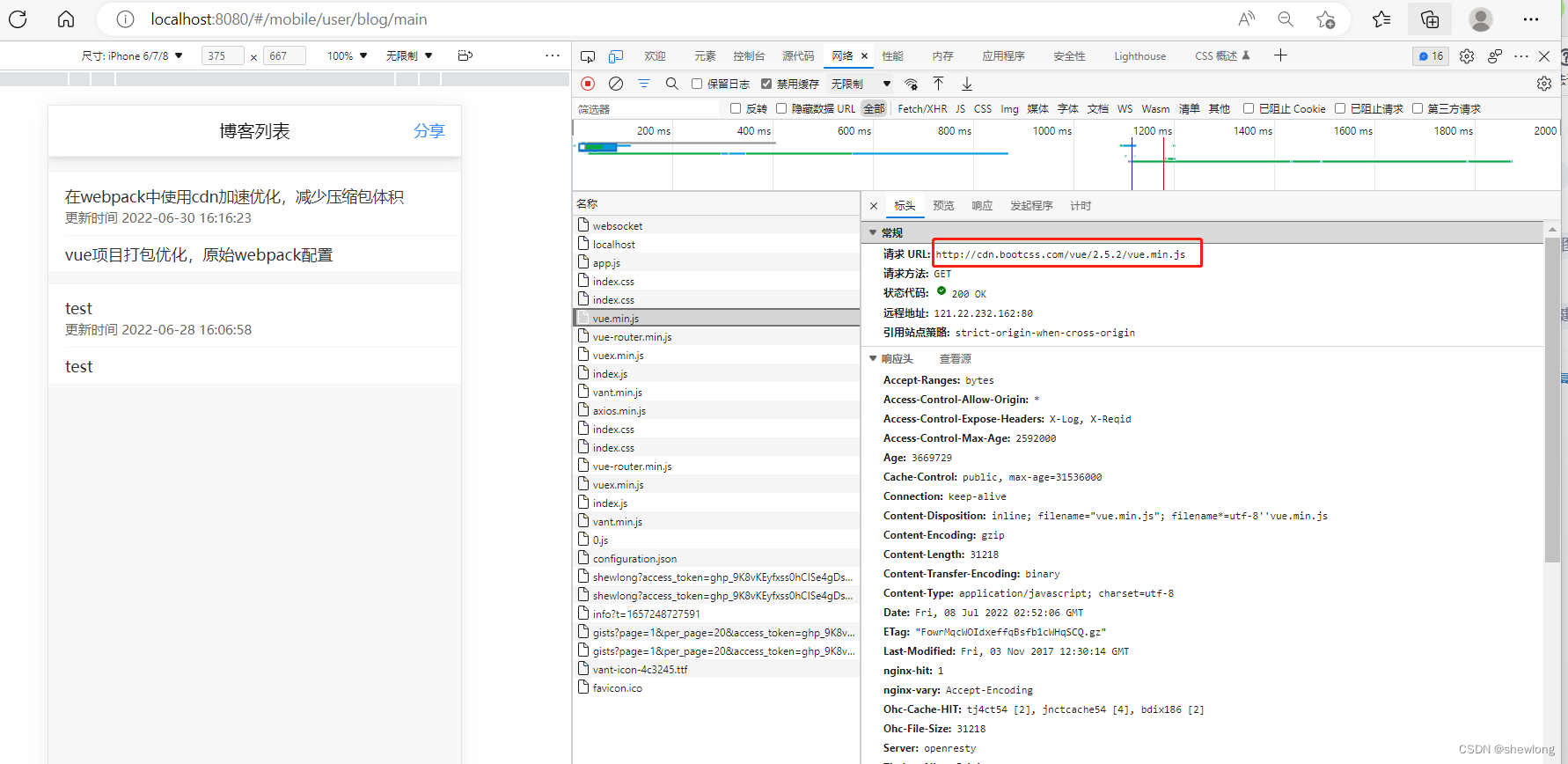The width and height of the screenshot is (1568, 764).
Task: Click the 分享 link in blog header
Action: click(429, 131)
